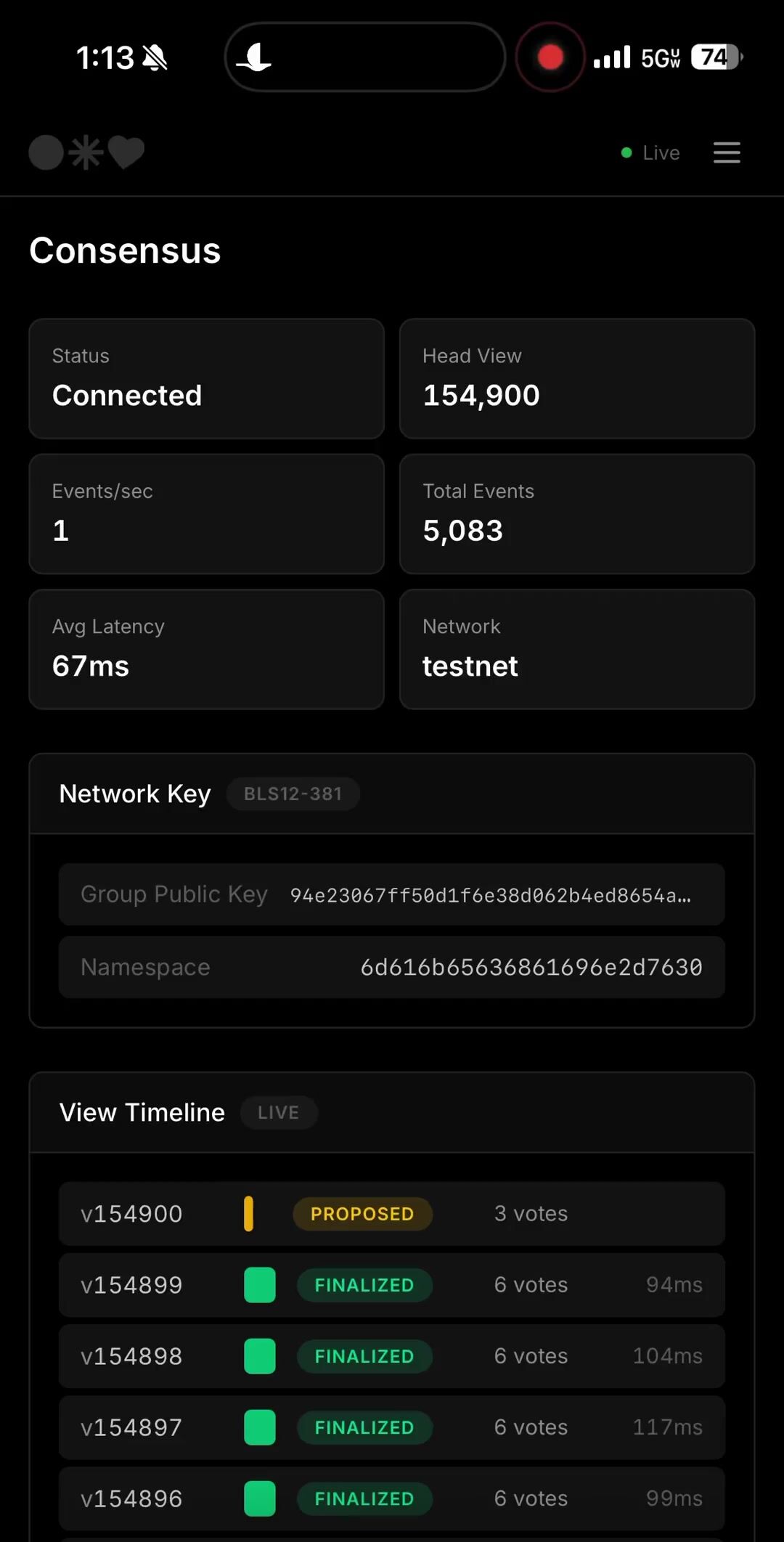The image size is (784, 1542).
Task: Open the Head View card
Action: [577, 378]
